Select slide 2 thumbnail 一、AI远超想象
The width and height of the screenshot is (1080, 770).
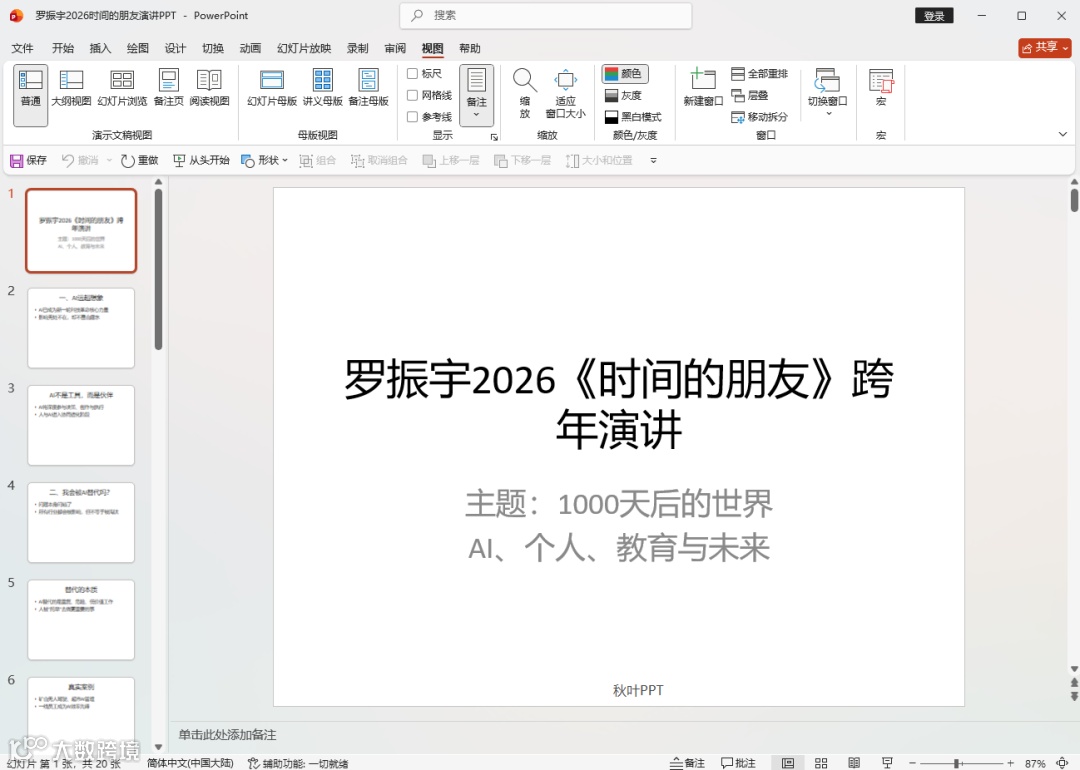(81, 328)
